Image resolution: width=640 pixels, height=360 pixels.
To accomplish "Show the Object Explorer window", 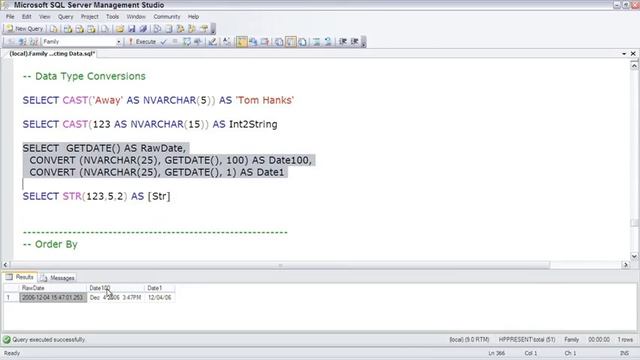I will point(180,29).
